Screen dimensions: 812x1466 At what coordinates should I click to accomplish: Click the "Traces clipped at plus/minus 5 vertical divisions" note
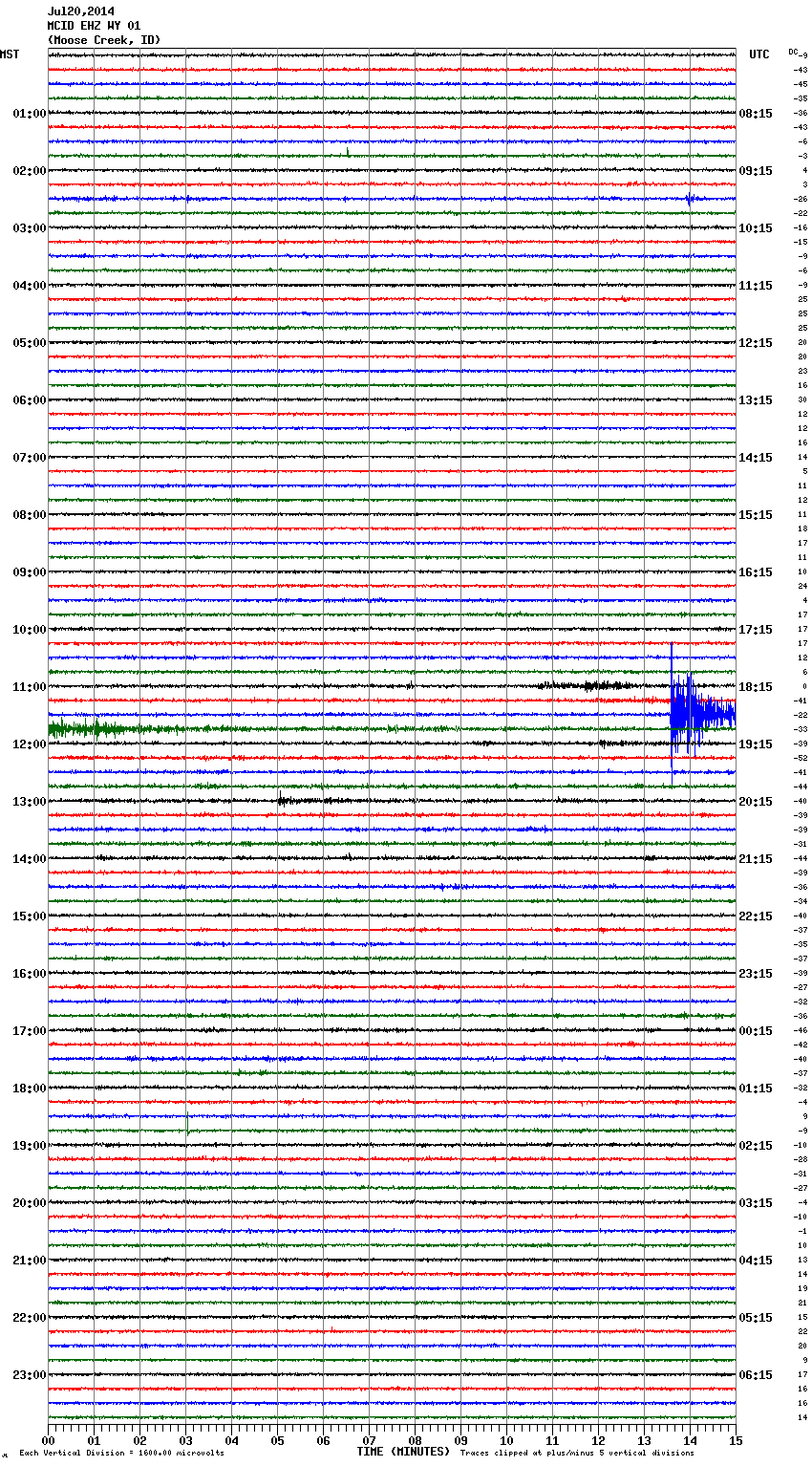coord(577,1453)
